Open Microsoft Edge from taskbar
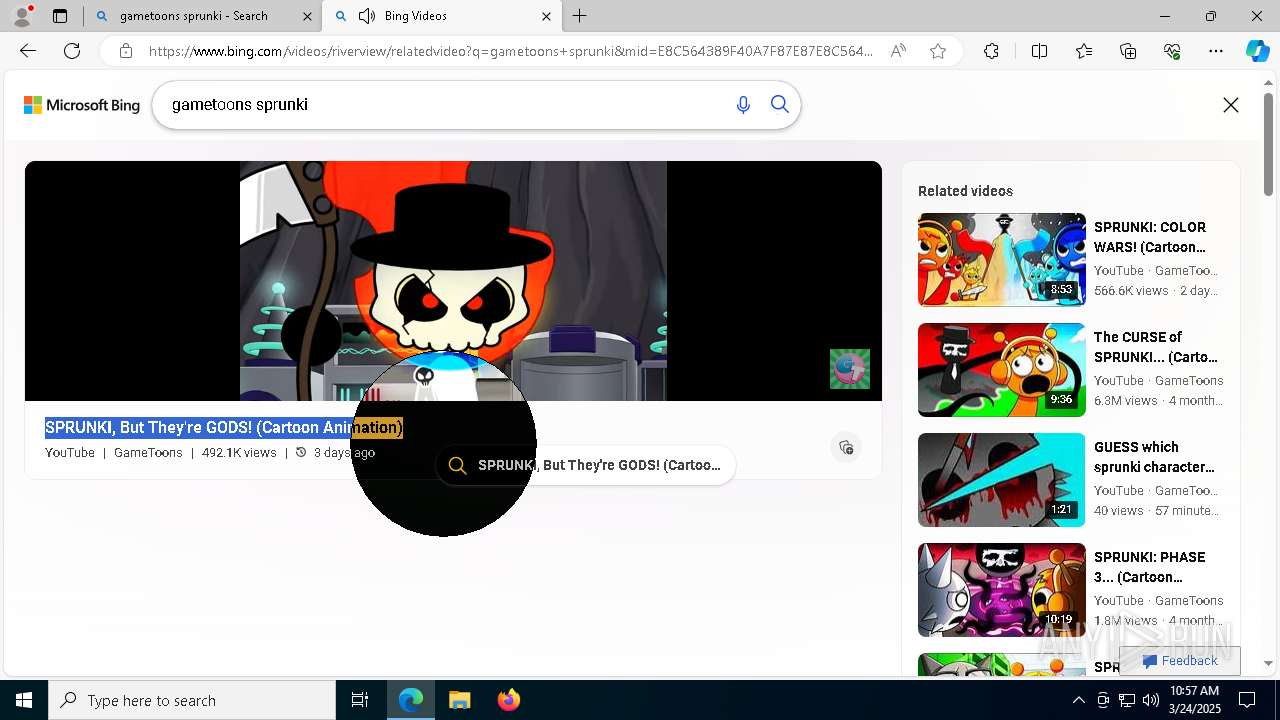The height and width of the screenshot is (720, 1280). (411, 700)
